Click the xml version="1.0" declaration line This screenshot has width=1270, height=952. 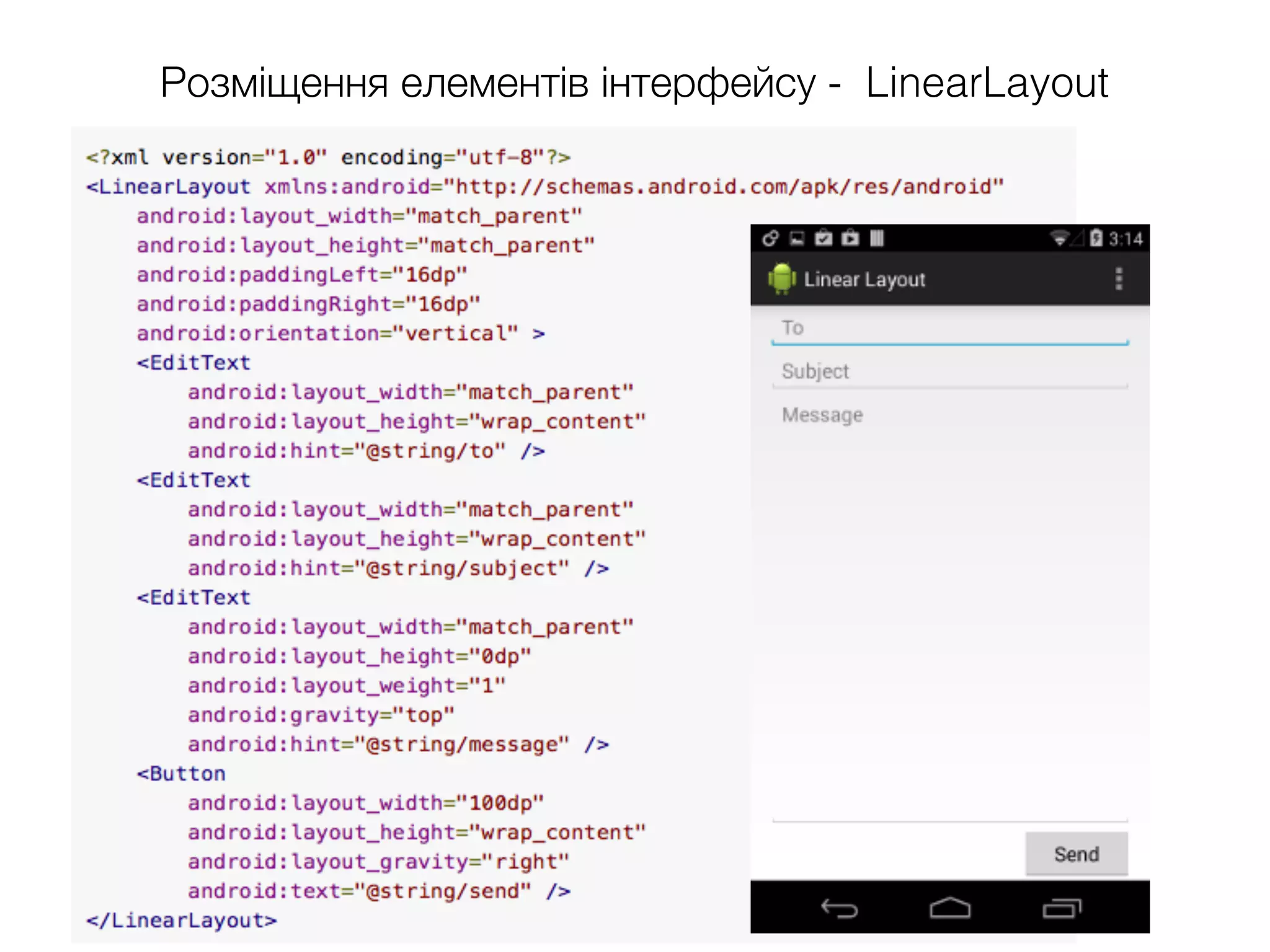pos(328,157)
